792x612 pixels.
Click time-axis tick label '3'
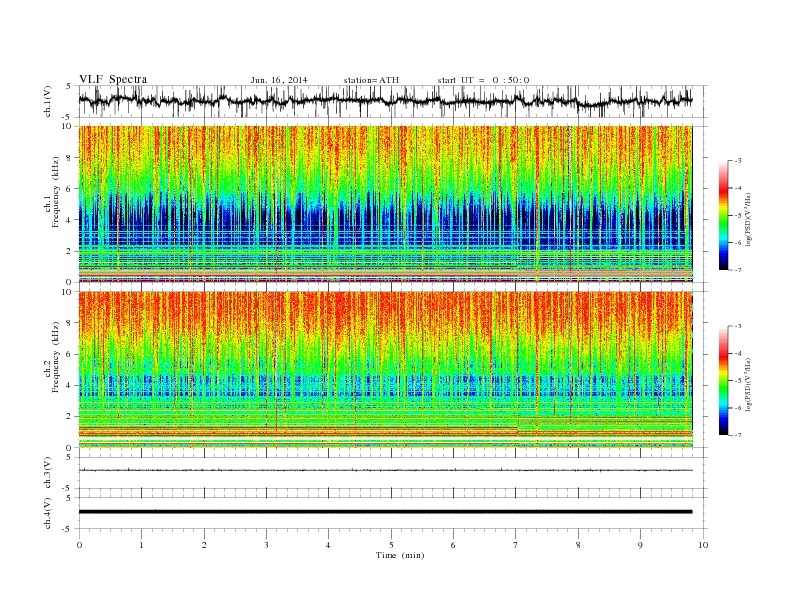[x=266, y=545]
